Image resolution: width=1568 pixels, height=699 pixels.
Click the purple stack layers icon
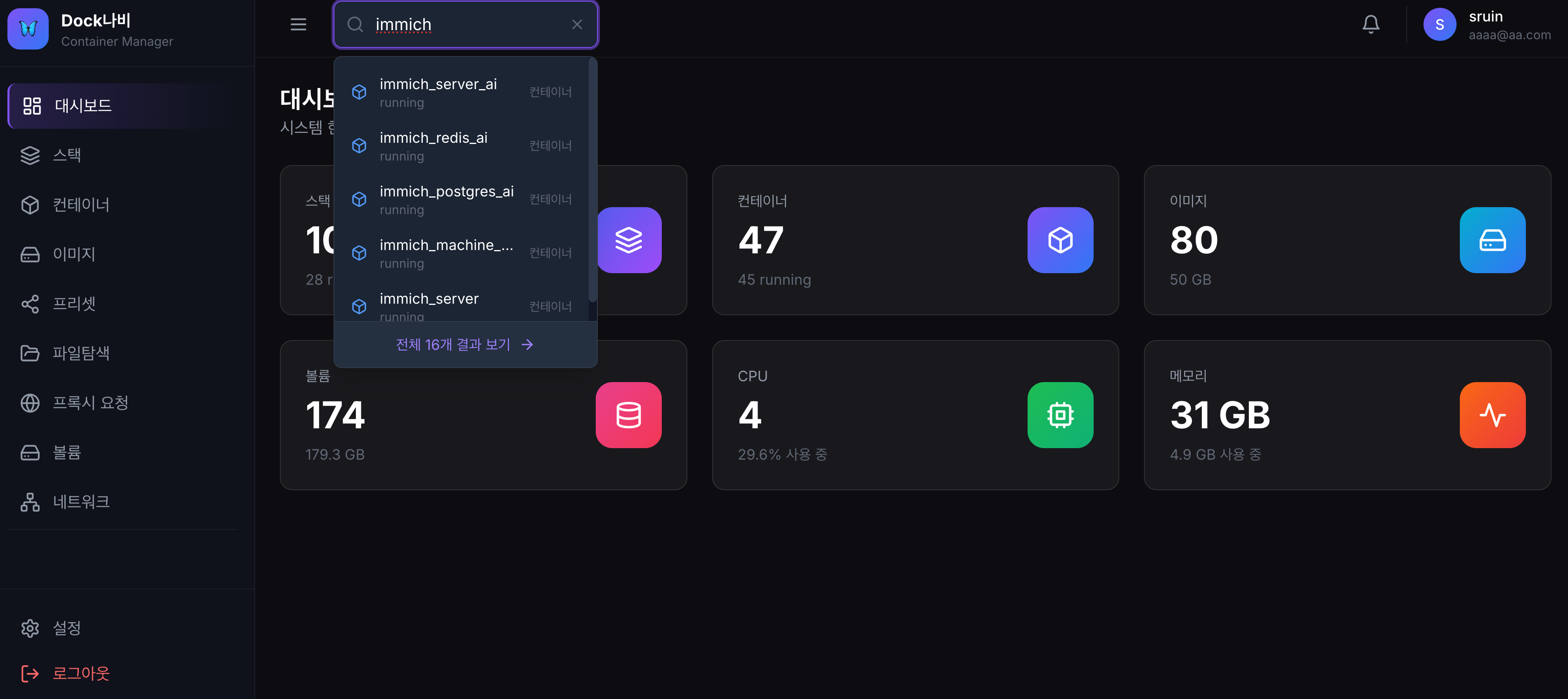pyautogui.click(x=629, y=240)
